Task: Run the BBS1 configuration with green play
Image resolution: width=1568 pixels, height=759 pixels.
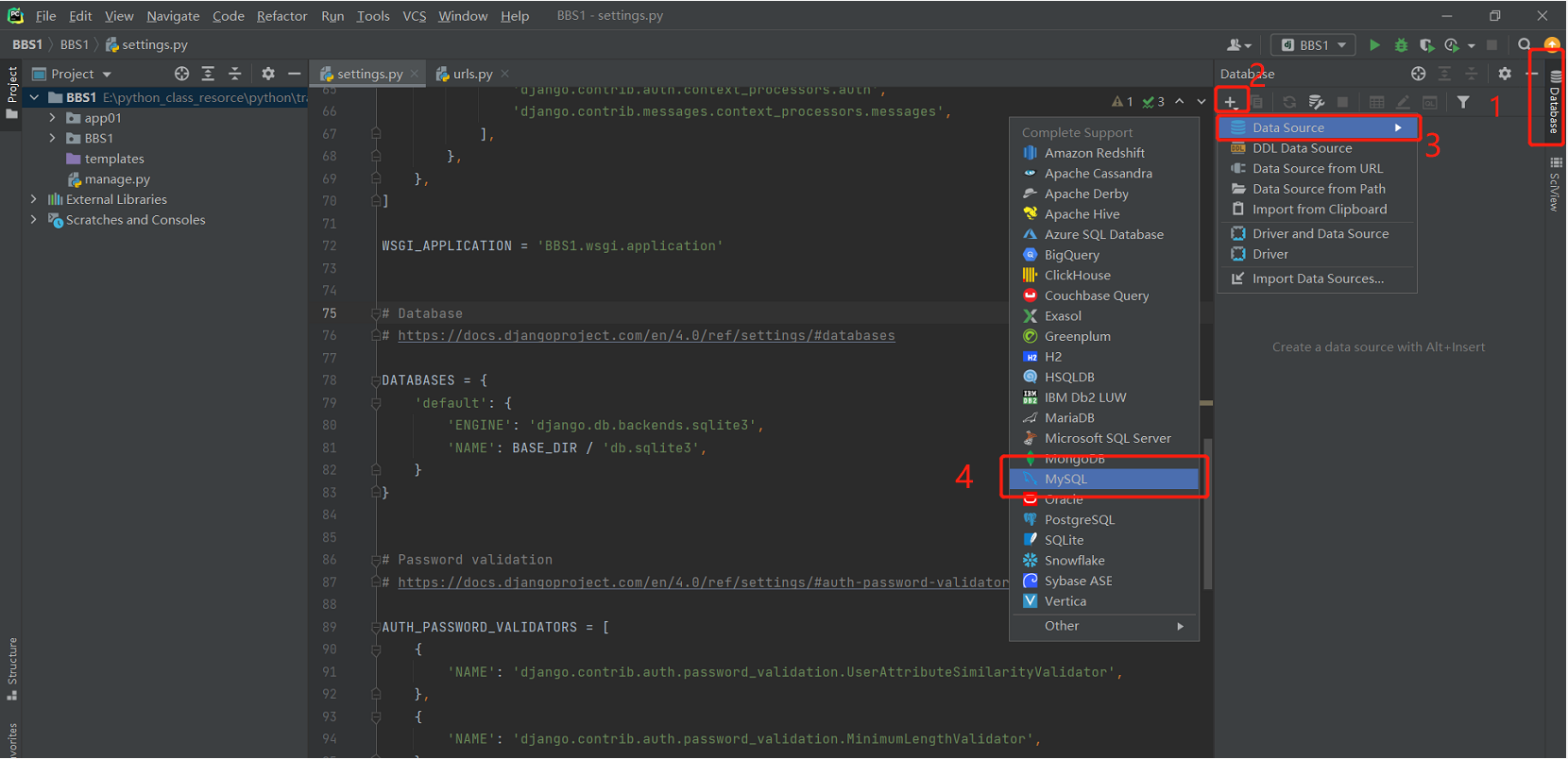Action: tap(1374, 44)
